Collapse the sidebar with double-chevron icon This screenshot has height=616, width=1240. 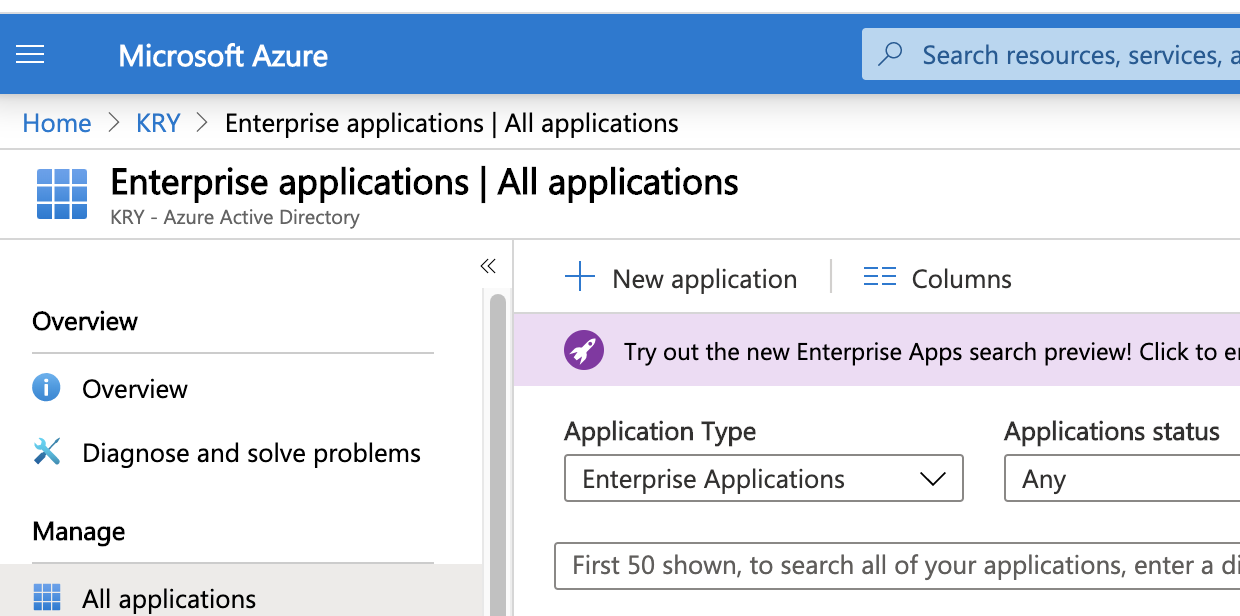tap(488, 266)
